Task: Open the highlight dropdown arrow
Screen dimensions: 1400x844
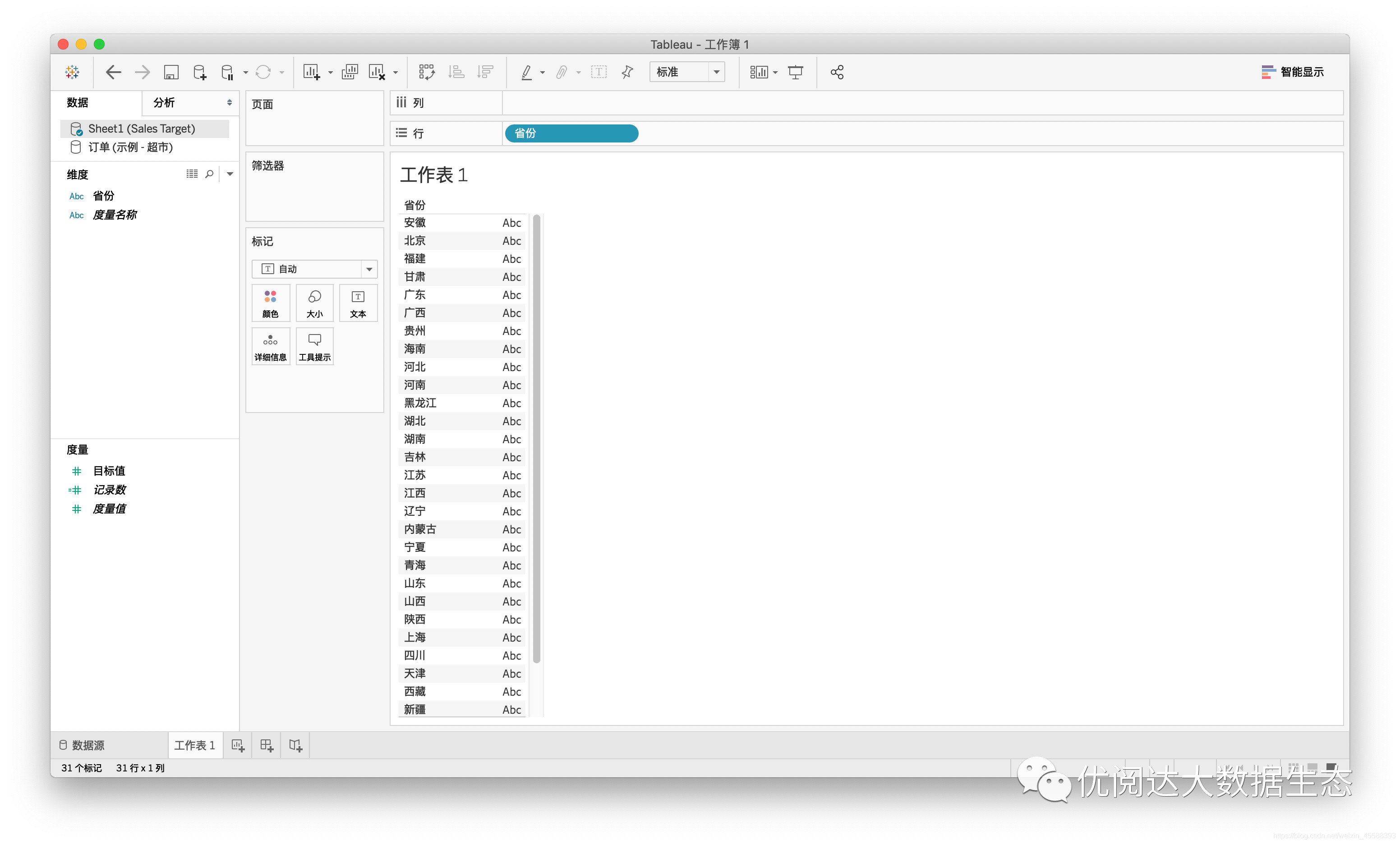Action: [x=543, y=73]
